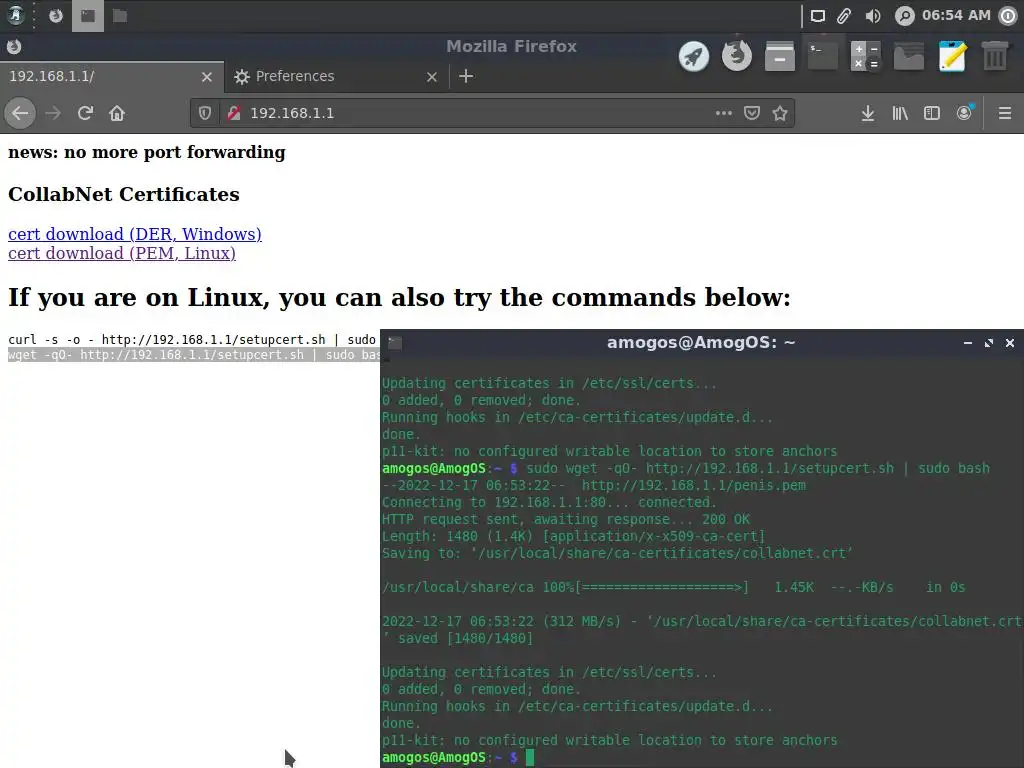Open the folder icon in the dock
Screen dimensions: 1024x768
point(909,56)
